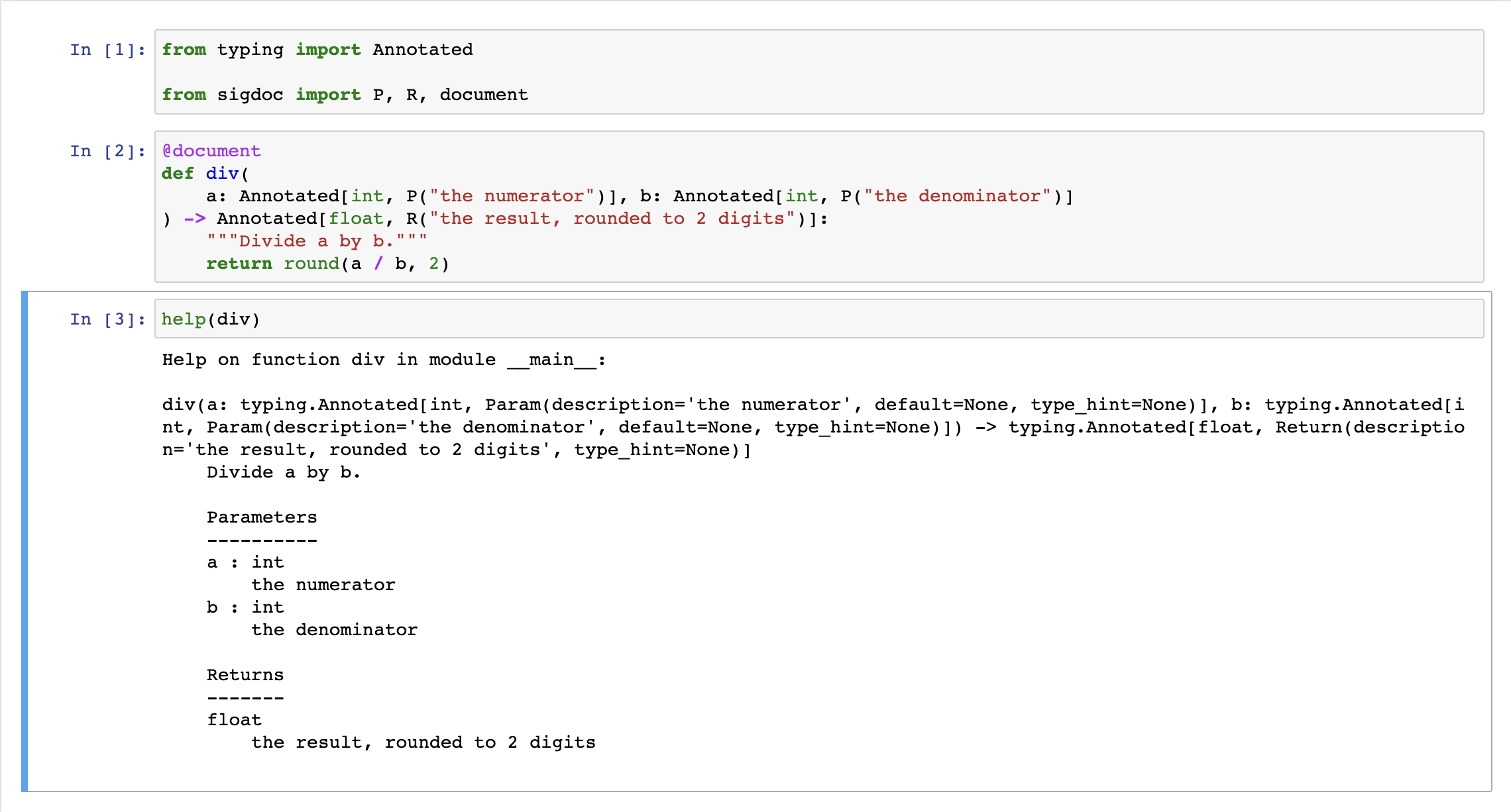Click the 'a : int' parameter in output

point(245,562)
